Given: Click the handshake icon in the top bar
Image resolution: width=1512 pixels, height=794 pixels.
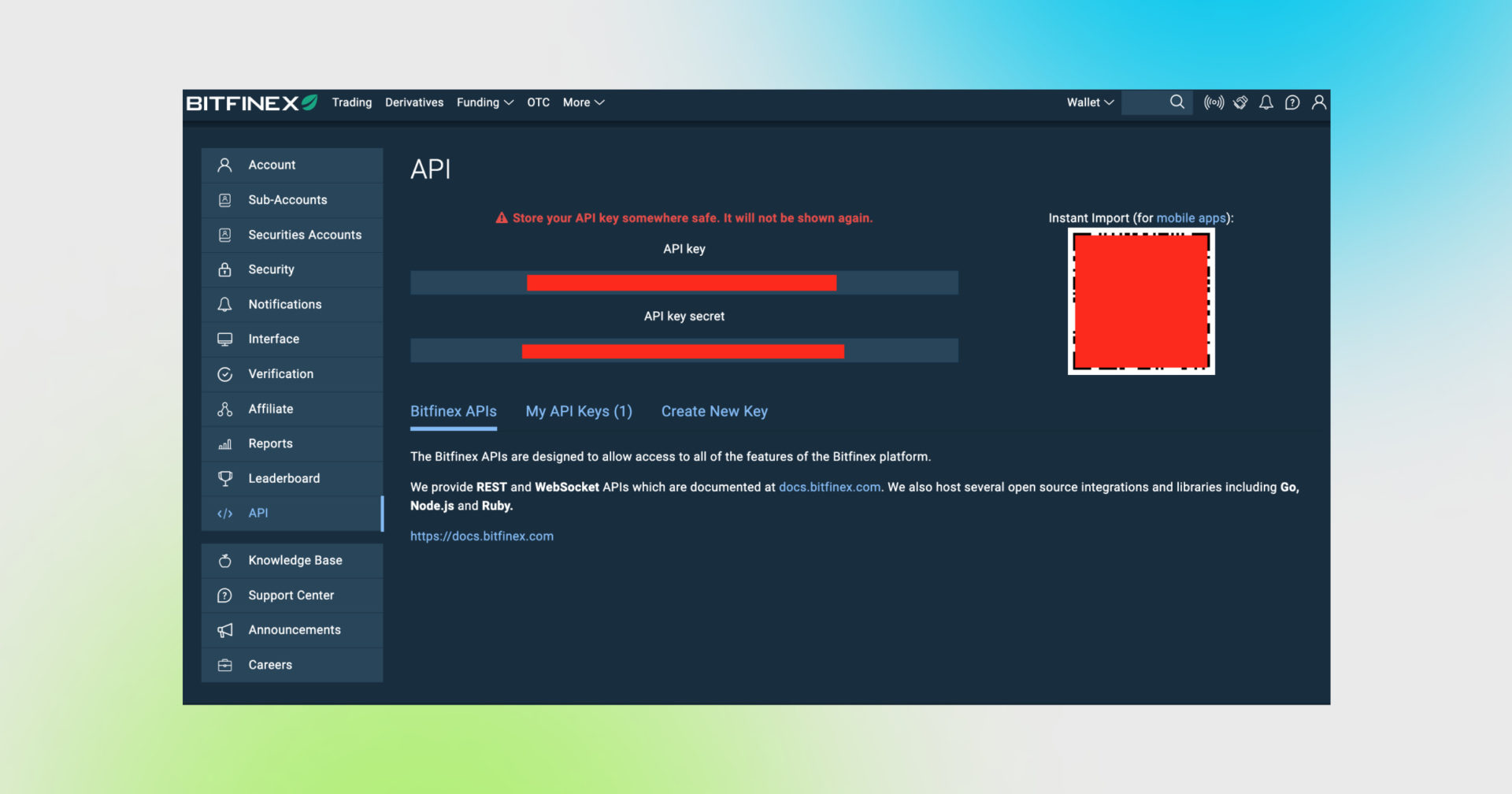Looking at the screenshot, I should click(1240, 102).
